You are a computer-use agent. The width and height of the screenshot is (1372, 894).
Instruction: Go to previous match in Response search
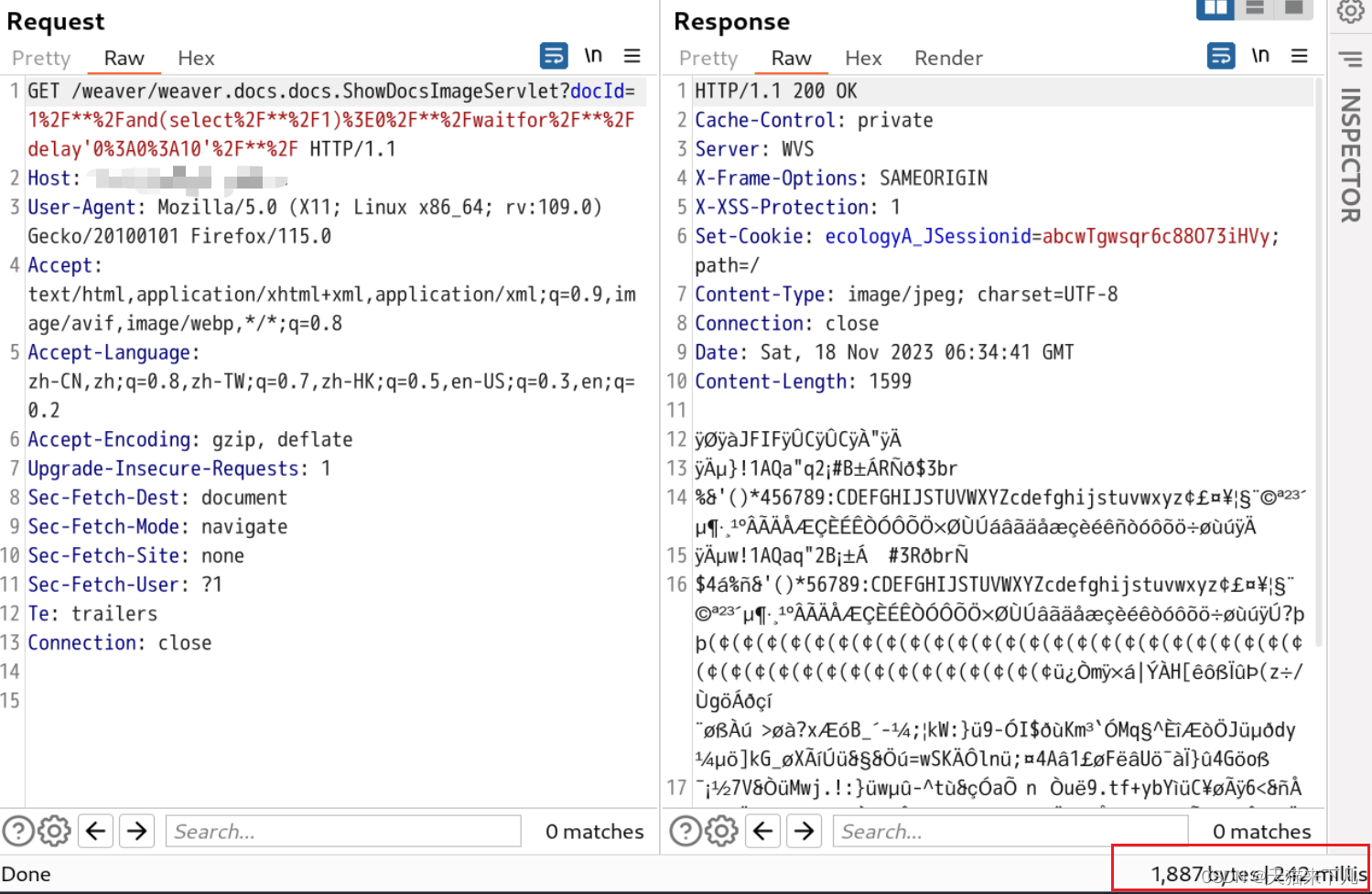pyautogui.click(x=763, y=831)
